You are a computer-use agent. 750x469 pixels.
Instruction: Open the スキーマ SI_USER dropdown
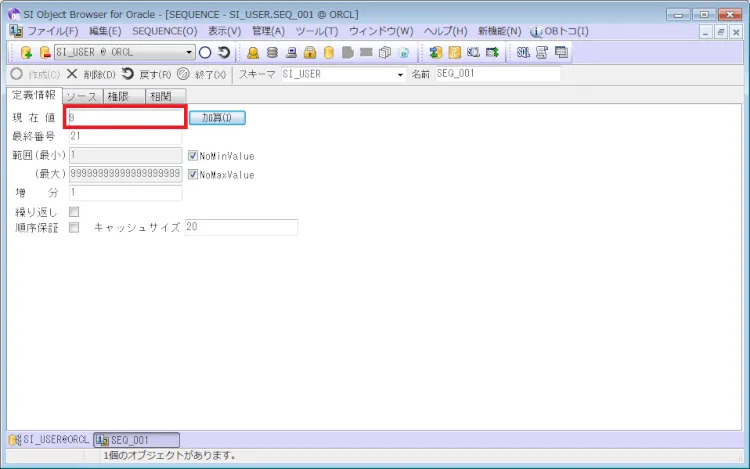click(400, 75)
